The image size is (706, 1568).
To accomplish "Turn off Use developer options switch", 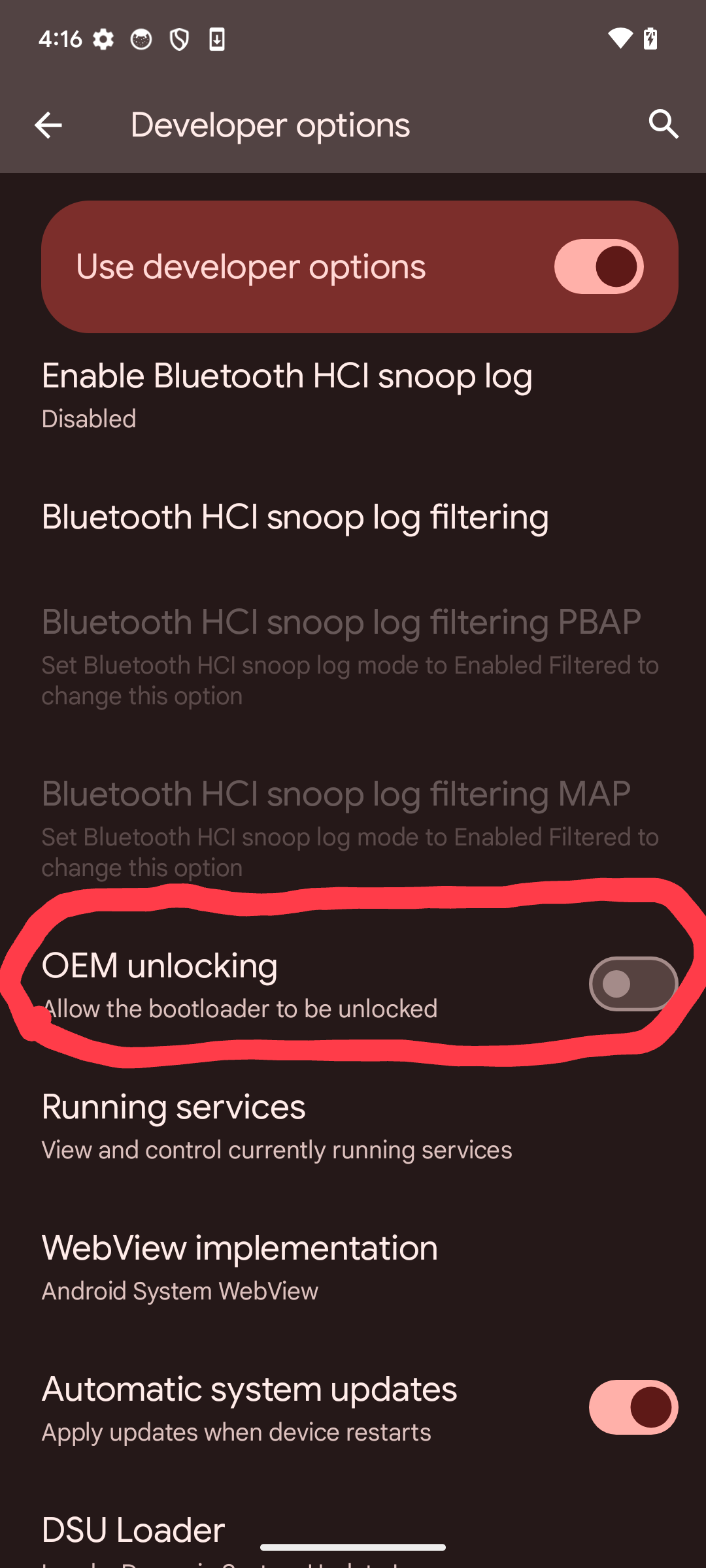I will tap(599, 267).
